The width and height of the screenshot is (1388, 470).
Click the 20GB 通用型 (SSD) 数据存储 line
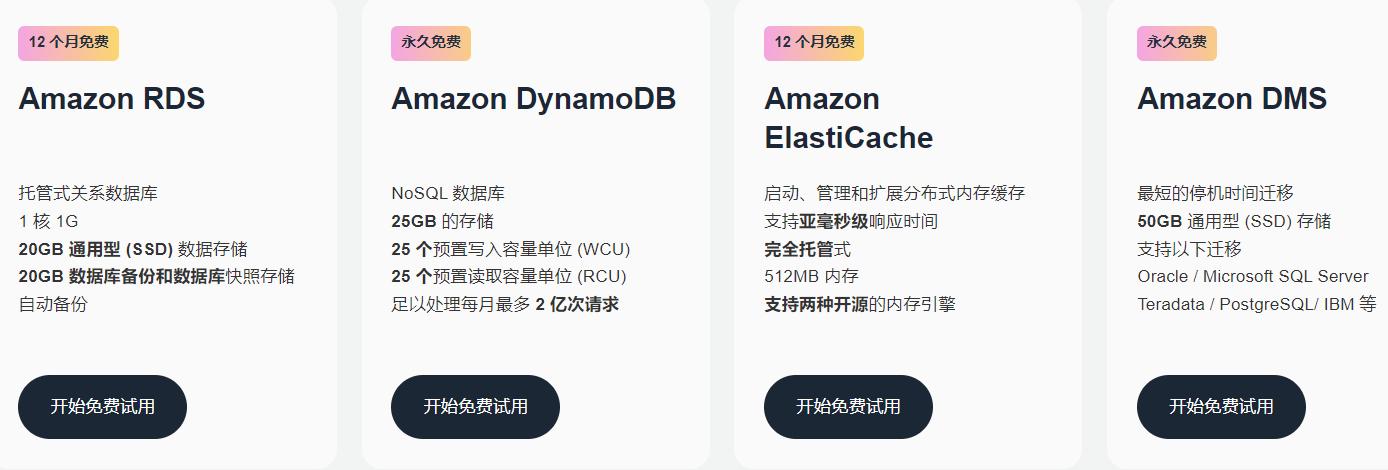coord(133,249)
